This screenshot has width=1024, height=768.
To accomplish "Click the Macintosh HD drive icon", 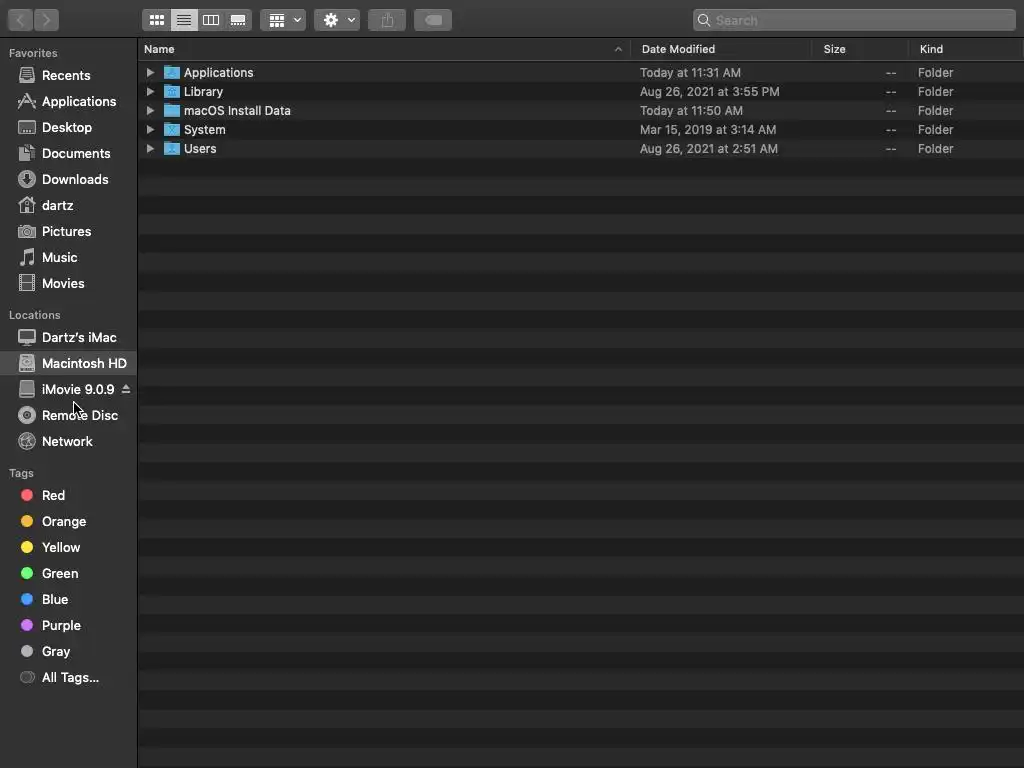I will 27,363.
